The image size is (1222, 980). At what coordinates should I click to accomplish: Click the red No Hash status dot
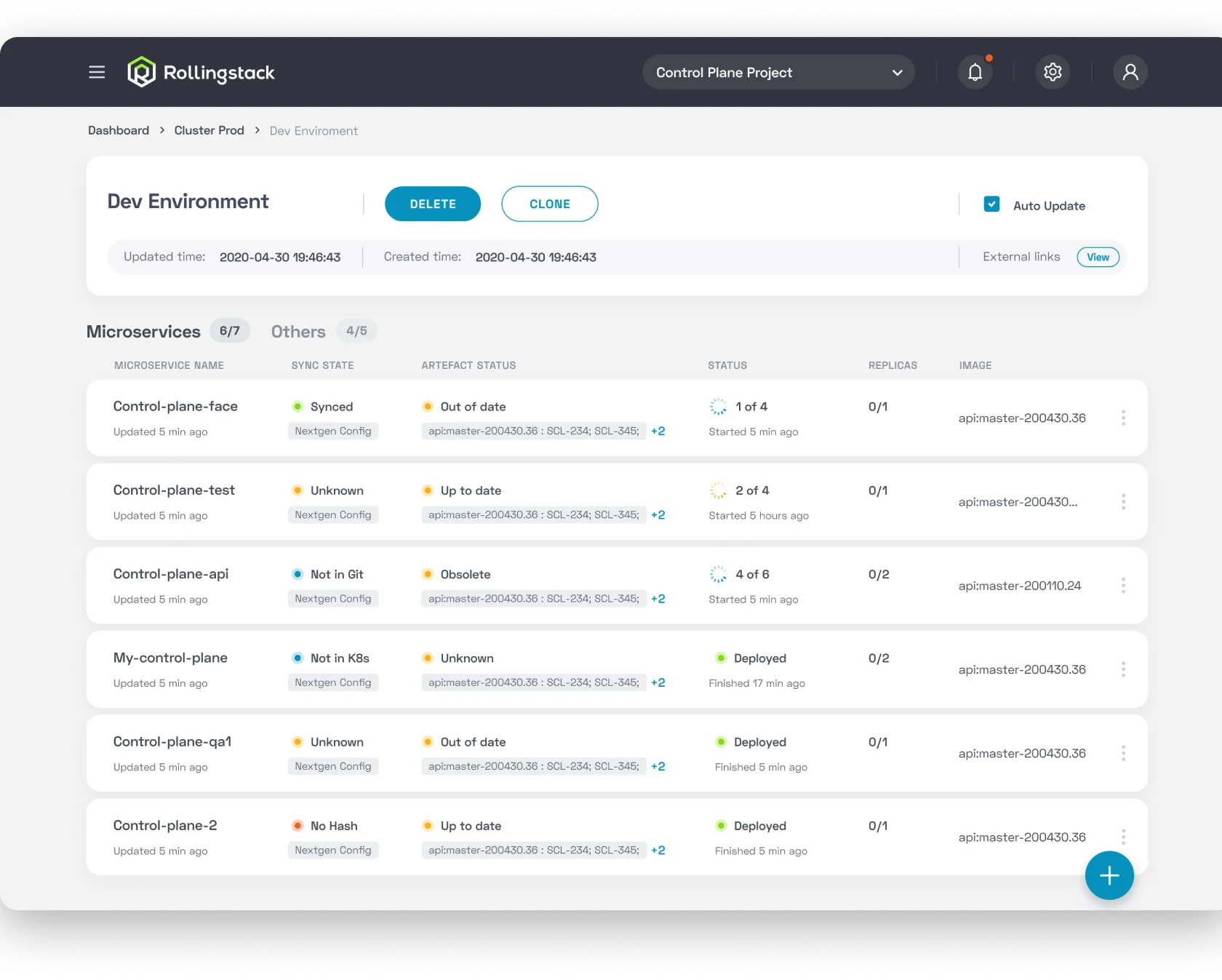point(297,826)
